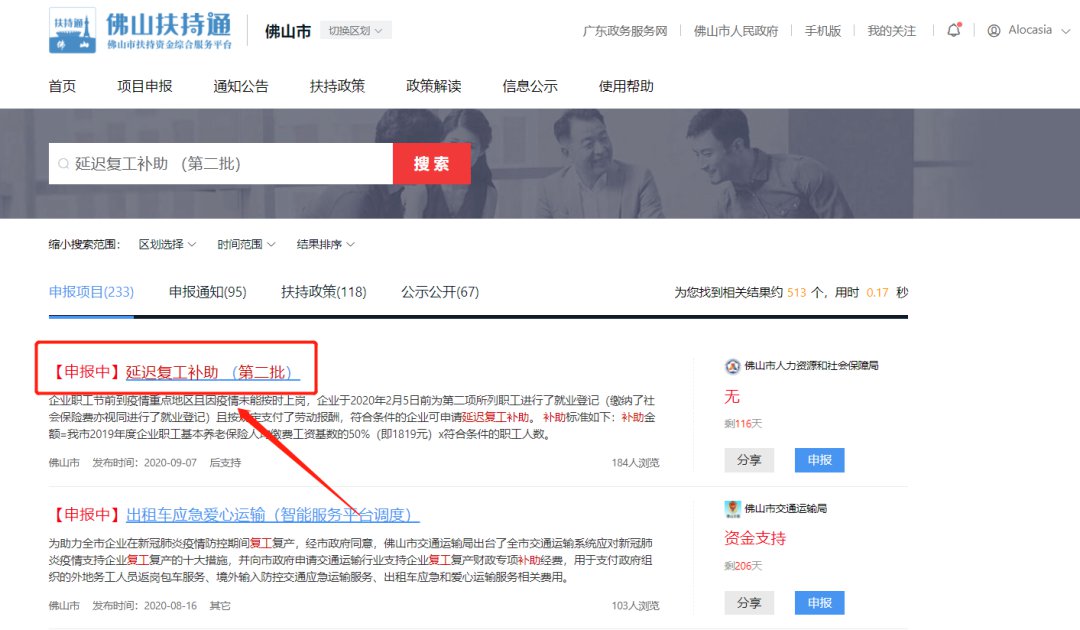Screen dimensions: 1080x630
Task: Click the 佛山市交通运输局 department name
Action: [x=786, y=509]
